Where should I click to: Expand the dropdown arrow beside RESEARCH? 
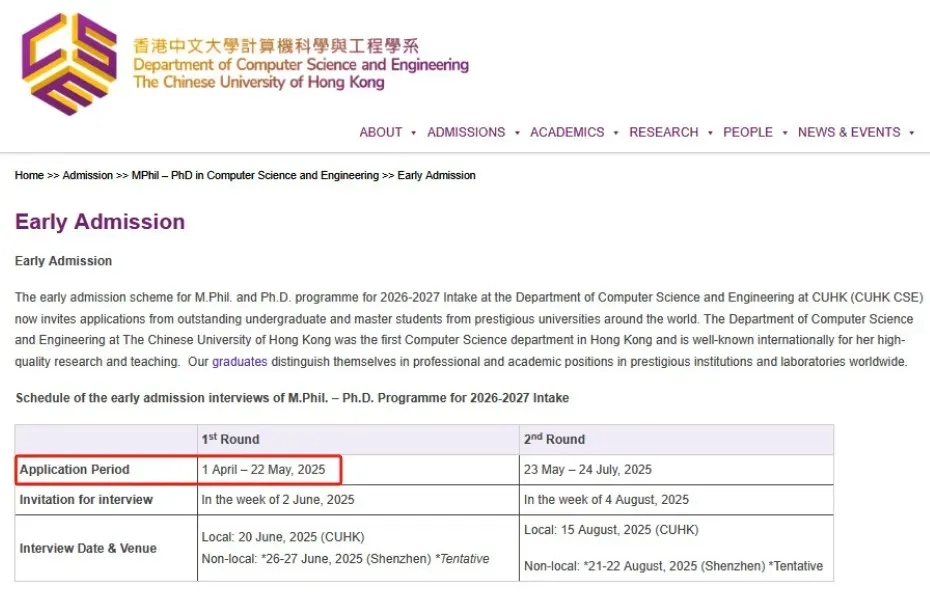[x=710, y=133]
